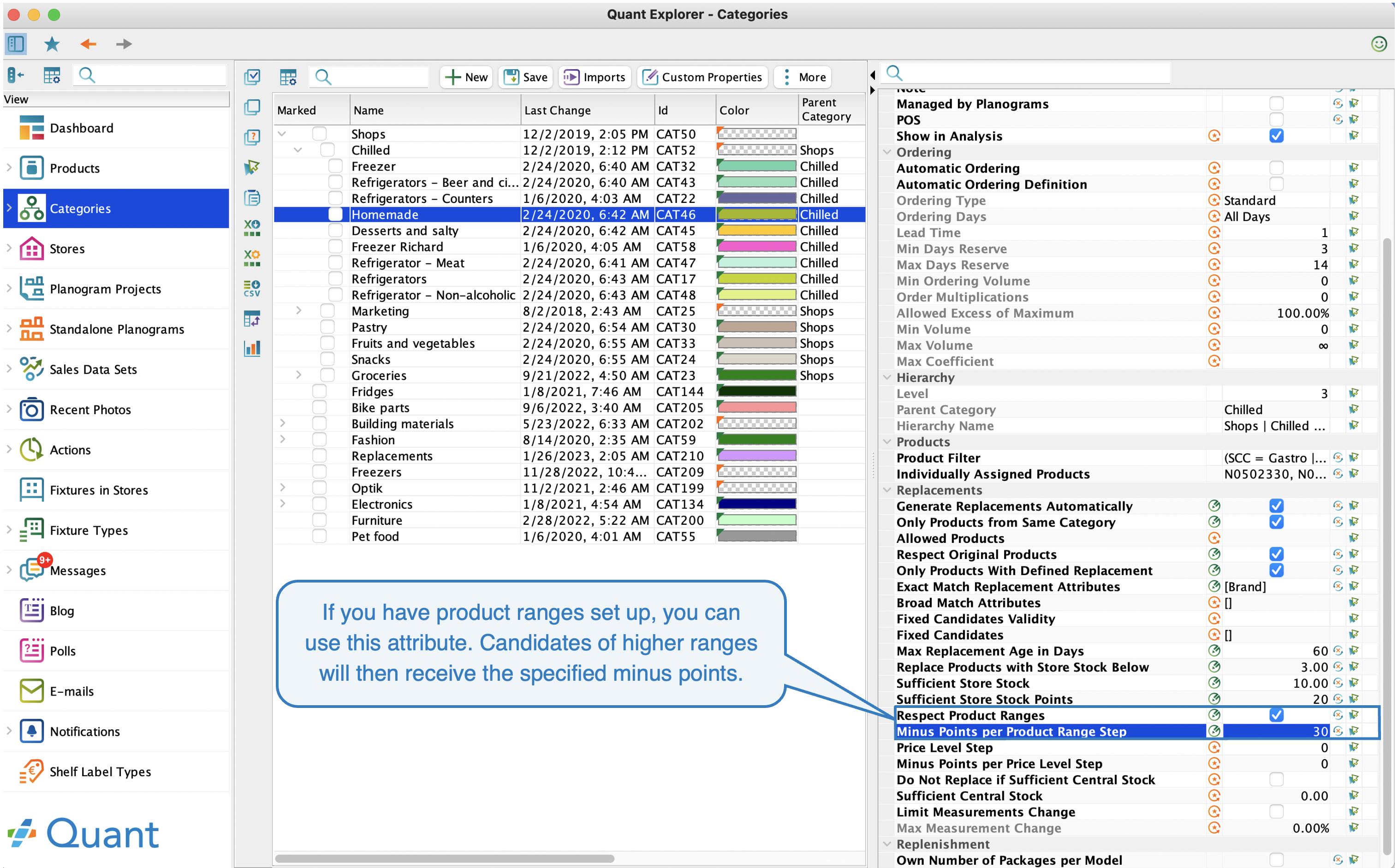Expand the Electronics category node
The width and height of the screenshot is (1398, 868).
[282, 504]
